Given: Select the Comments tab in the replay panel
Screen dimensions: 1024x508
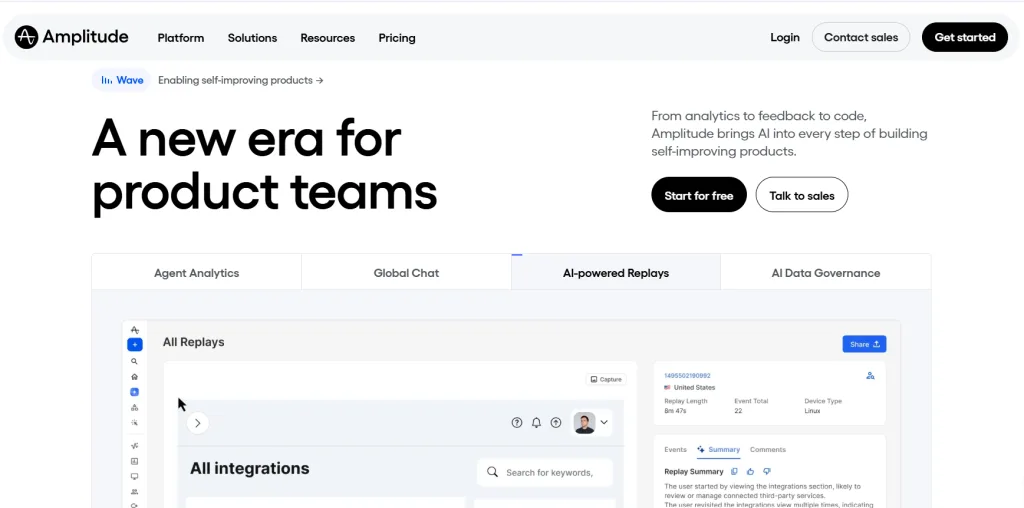Looking at the screenshot, I should (767, 449).
